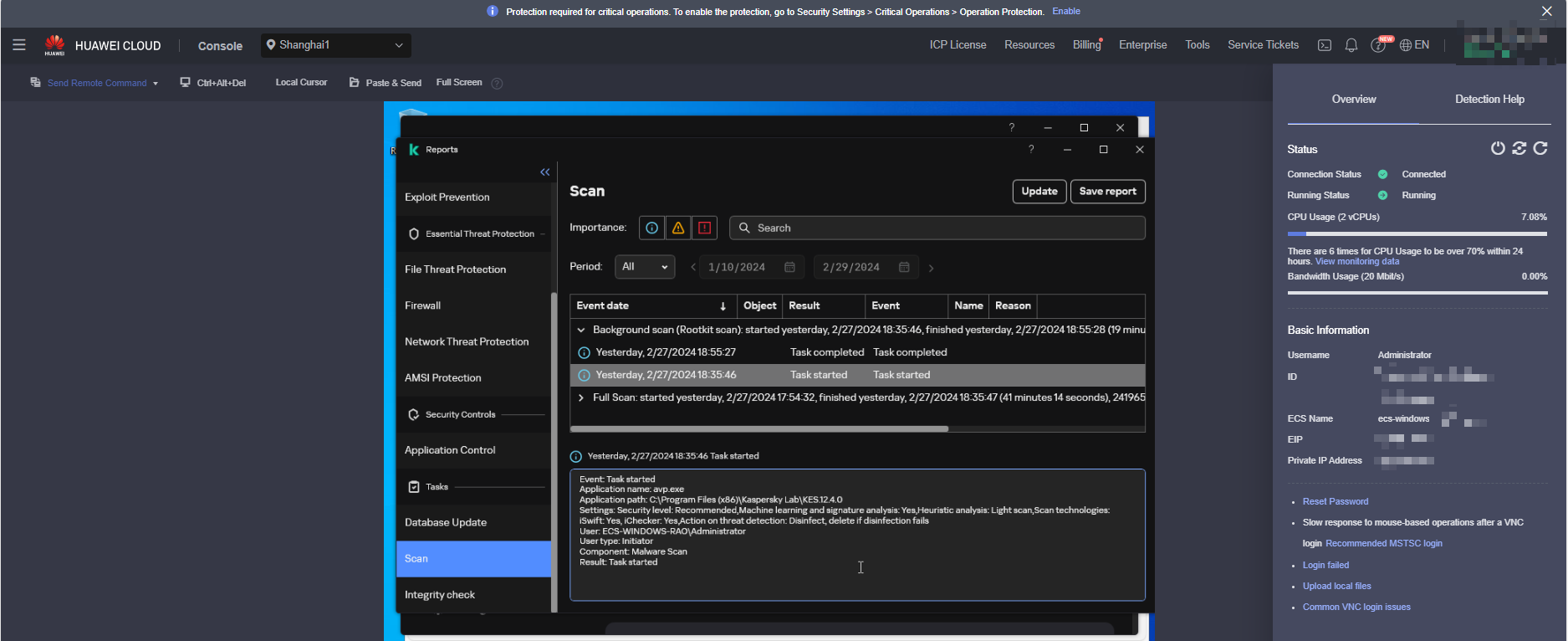
Task: Open the Full Screen help question icon
Action: click(x=497, y=83)
